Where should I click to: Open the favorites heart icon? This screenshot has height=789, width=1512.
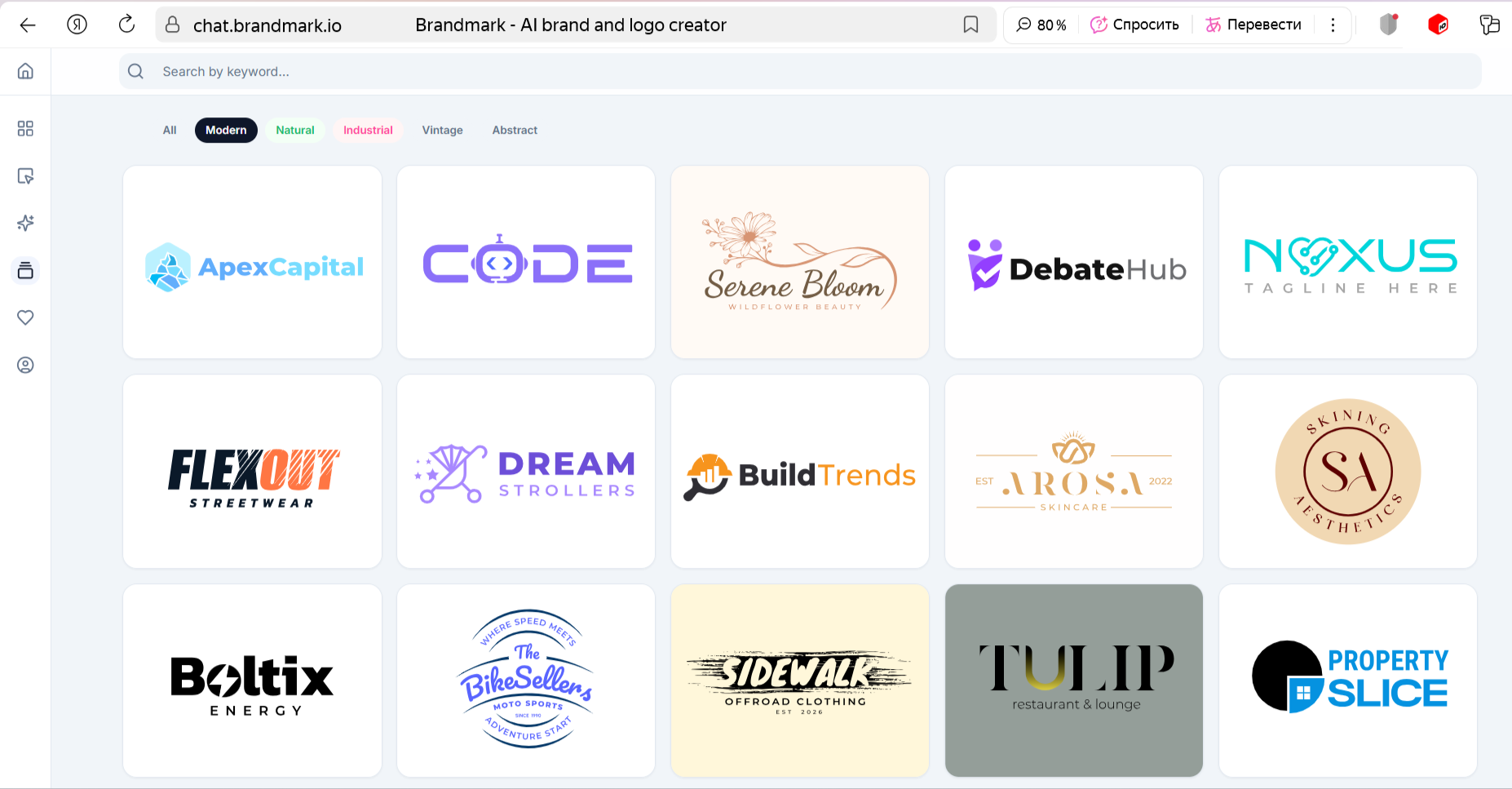[25, 317]
